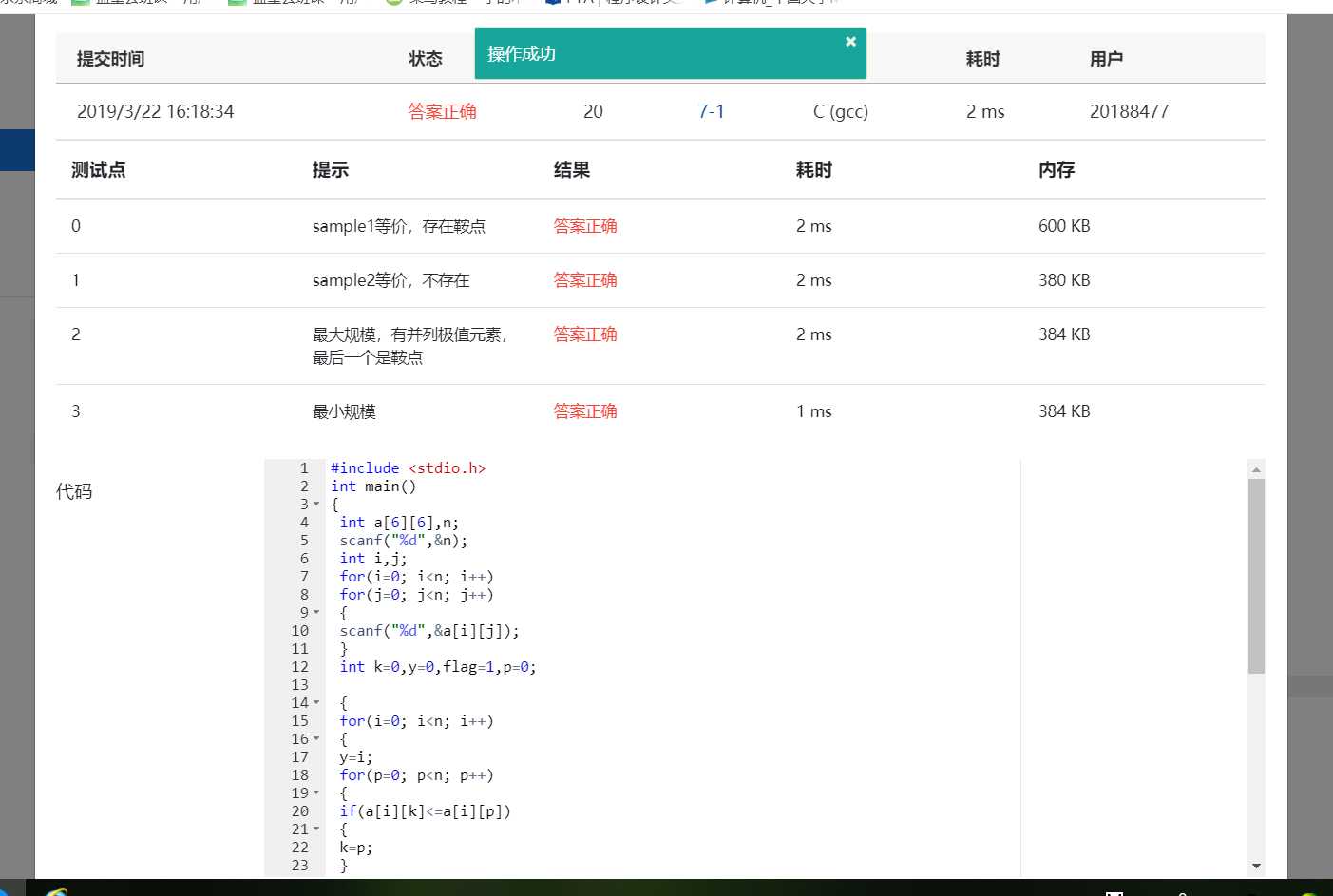Click the 1 ms time for test point 3

tap(813, 411)
